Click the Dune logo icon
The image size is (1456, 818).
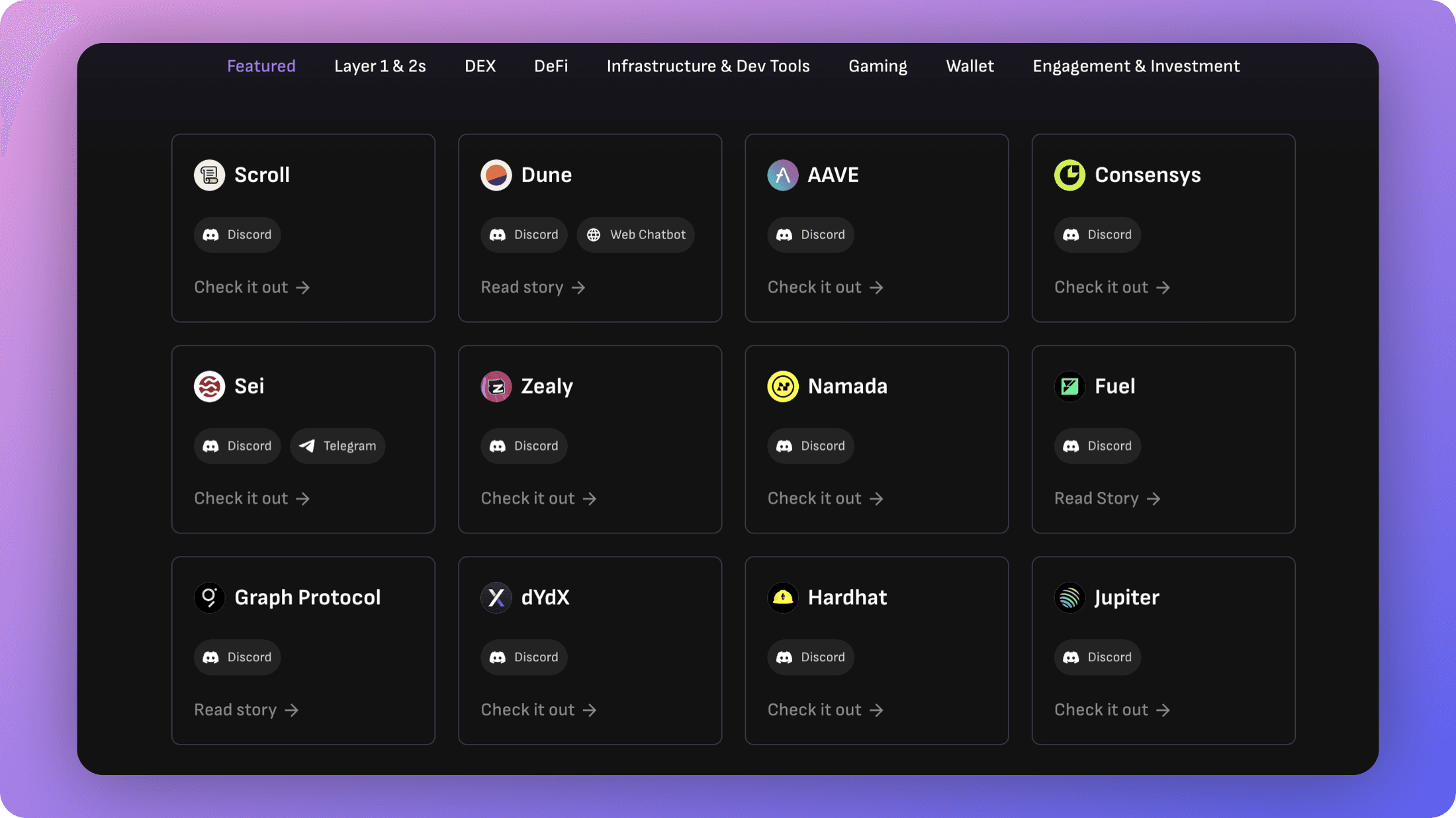click(x=496, y=175)
